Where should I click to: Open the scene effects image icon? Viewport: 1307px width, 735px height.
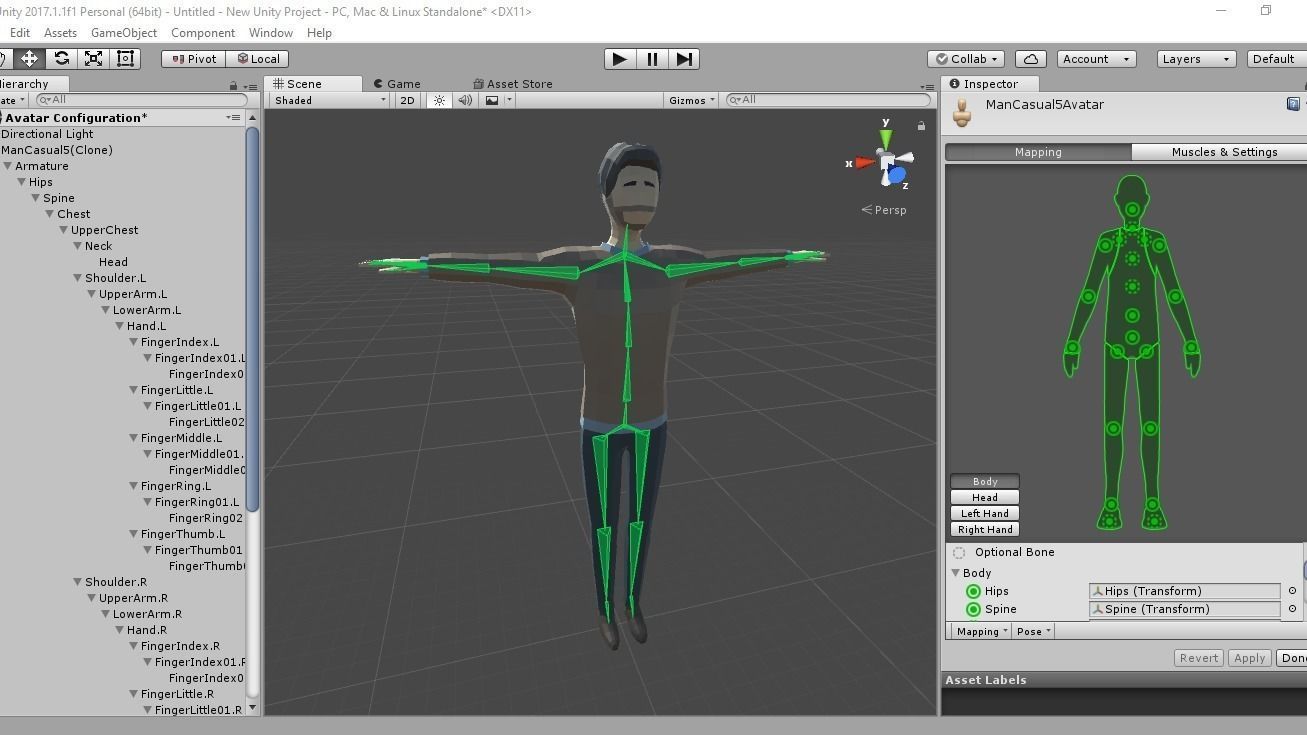492,100
